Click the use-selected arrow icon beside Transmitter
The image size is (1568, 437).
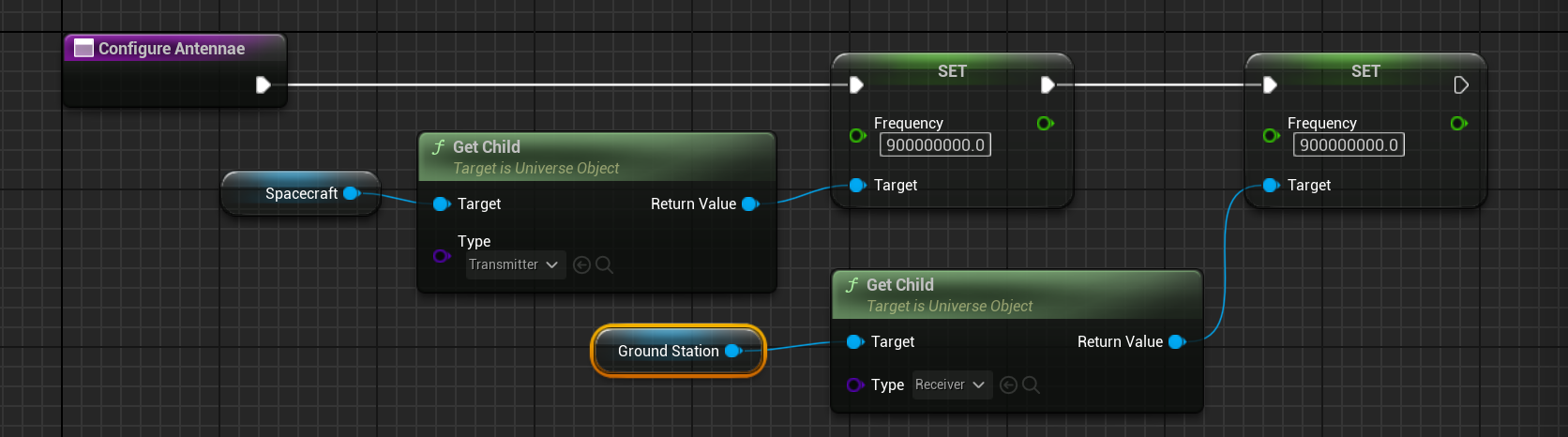point(581,265)
